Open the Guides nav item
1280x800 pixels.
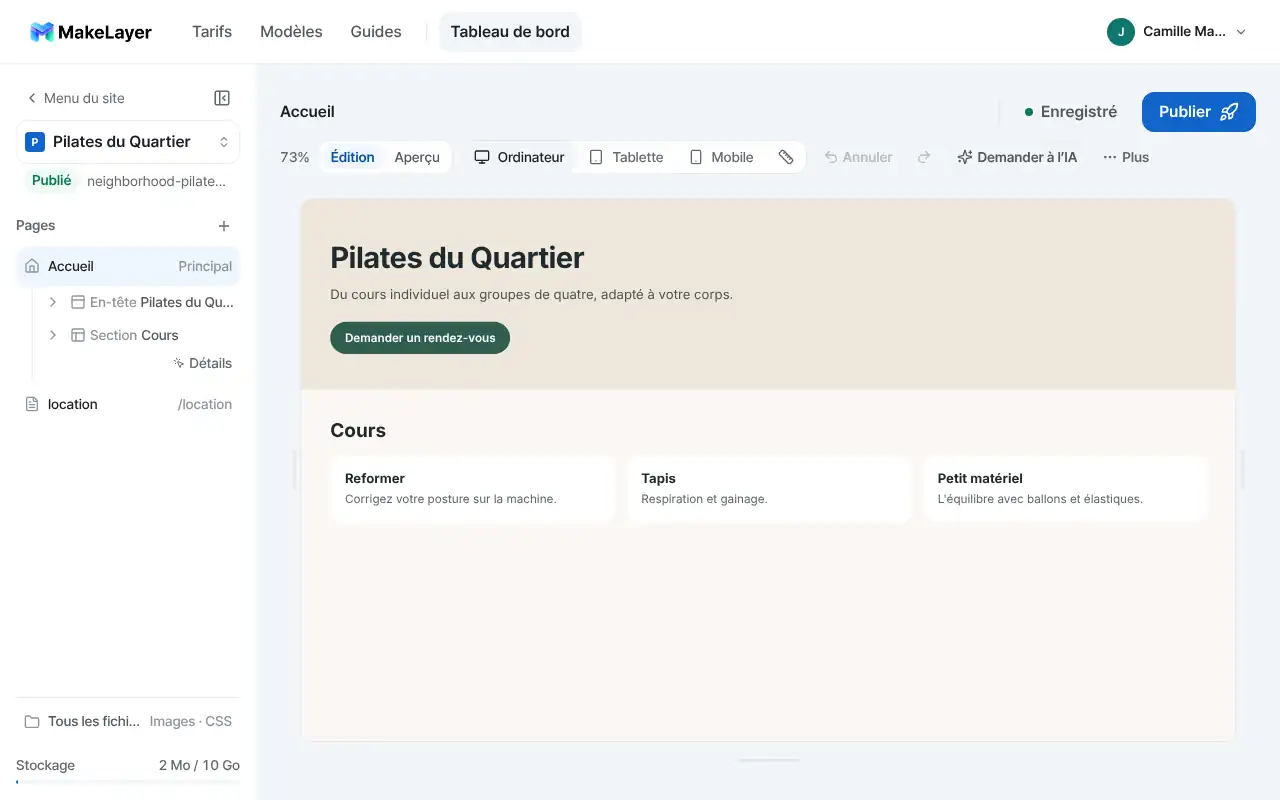(x=376, y=32)
